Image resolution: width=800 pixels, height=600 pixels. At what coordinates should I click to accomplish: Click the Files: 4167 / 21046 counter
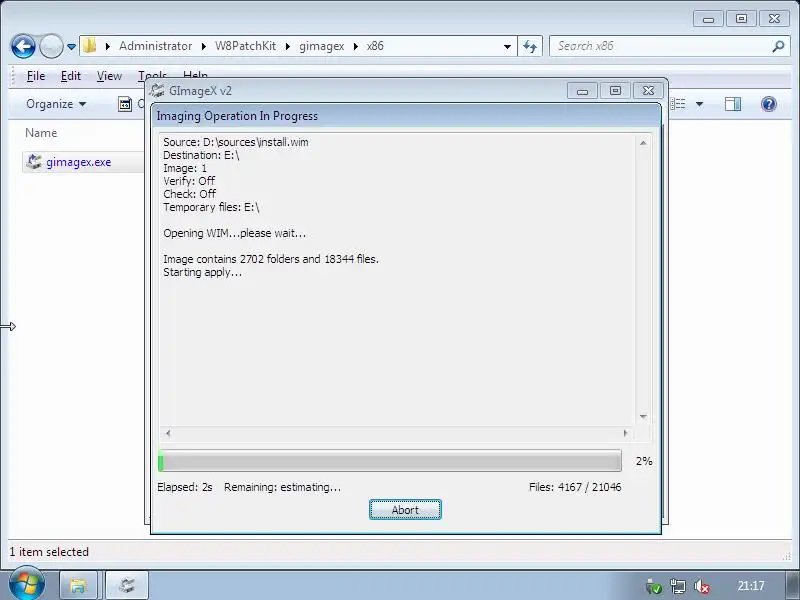click(575, 487)
